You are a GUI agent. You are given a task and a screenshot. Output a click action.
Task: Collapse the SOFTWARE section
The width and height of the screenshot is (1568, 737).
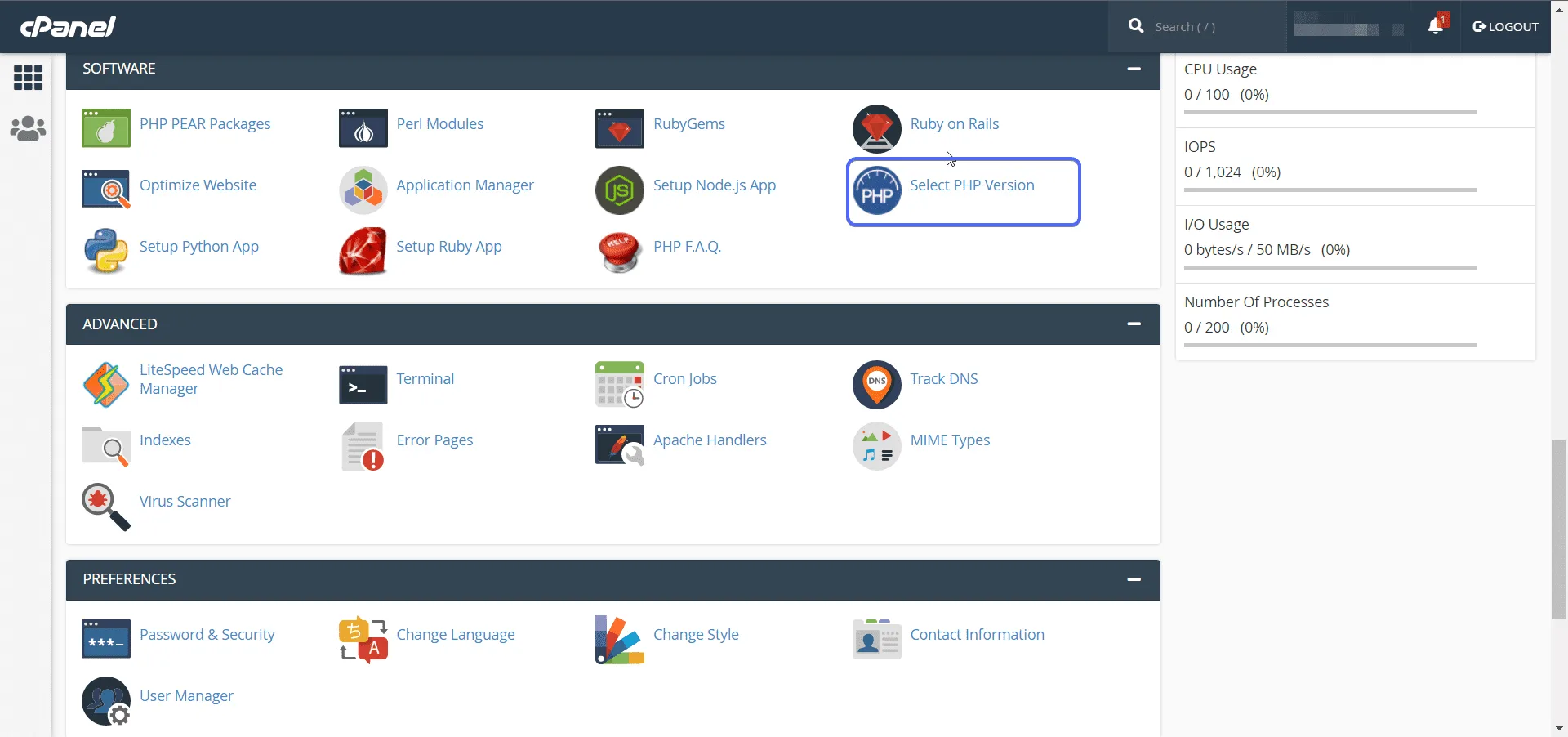coord(1134,69)
